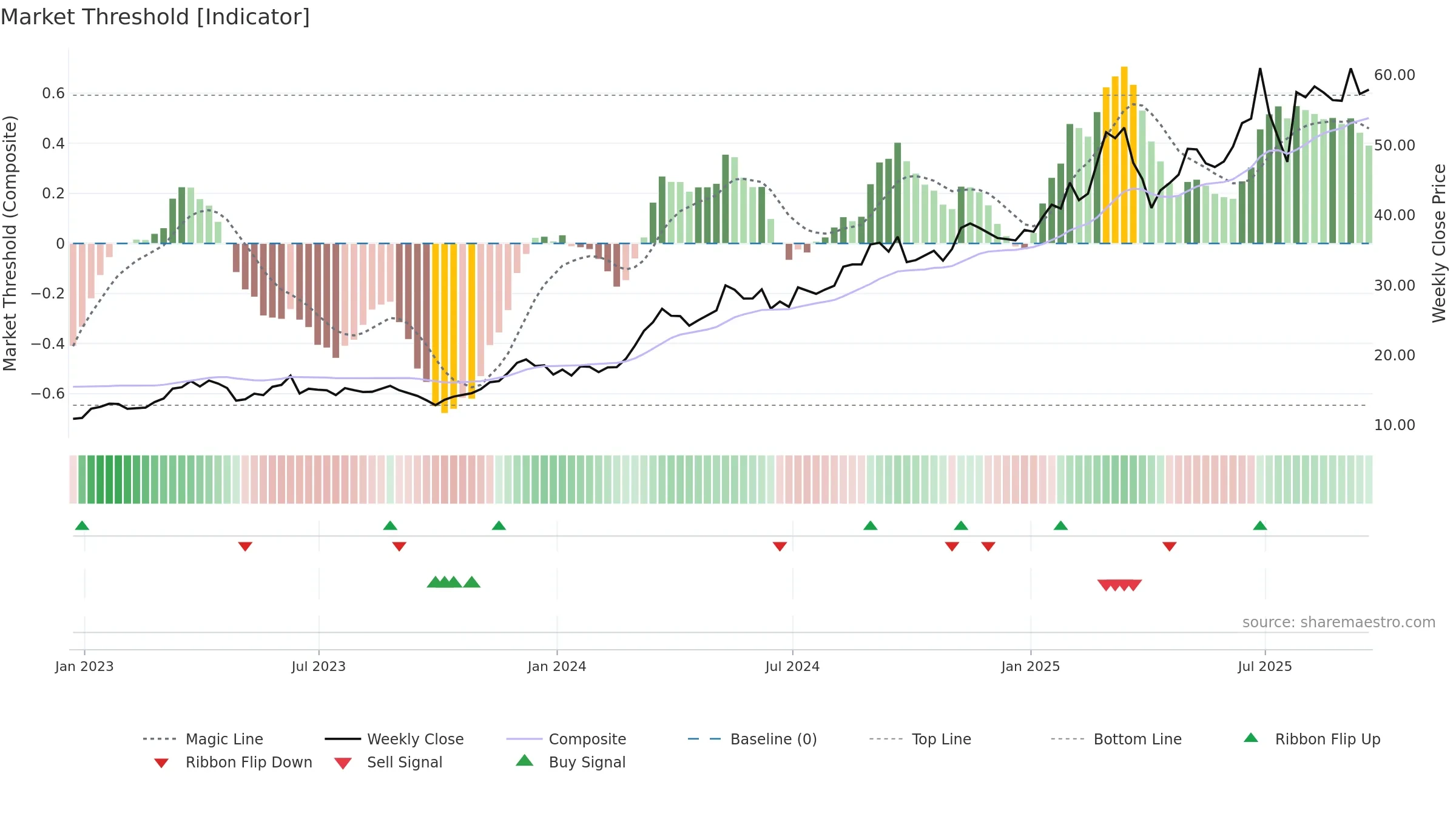Click the Jul 2025 x-axis label

pos(1265,666)
